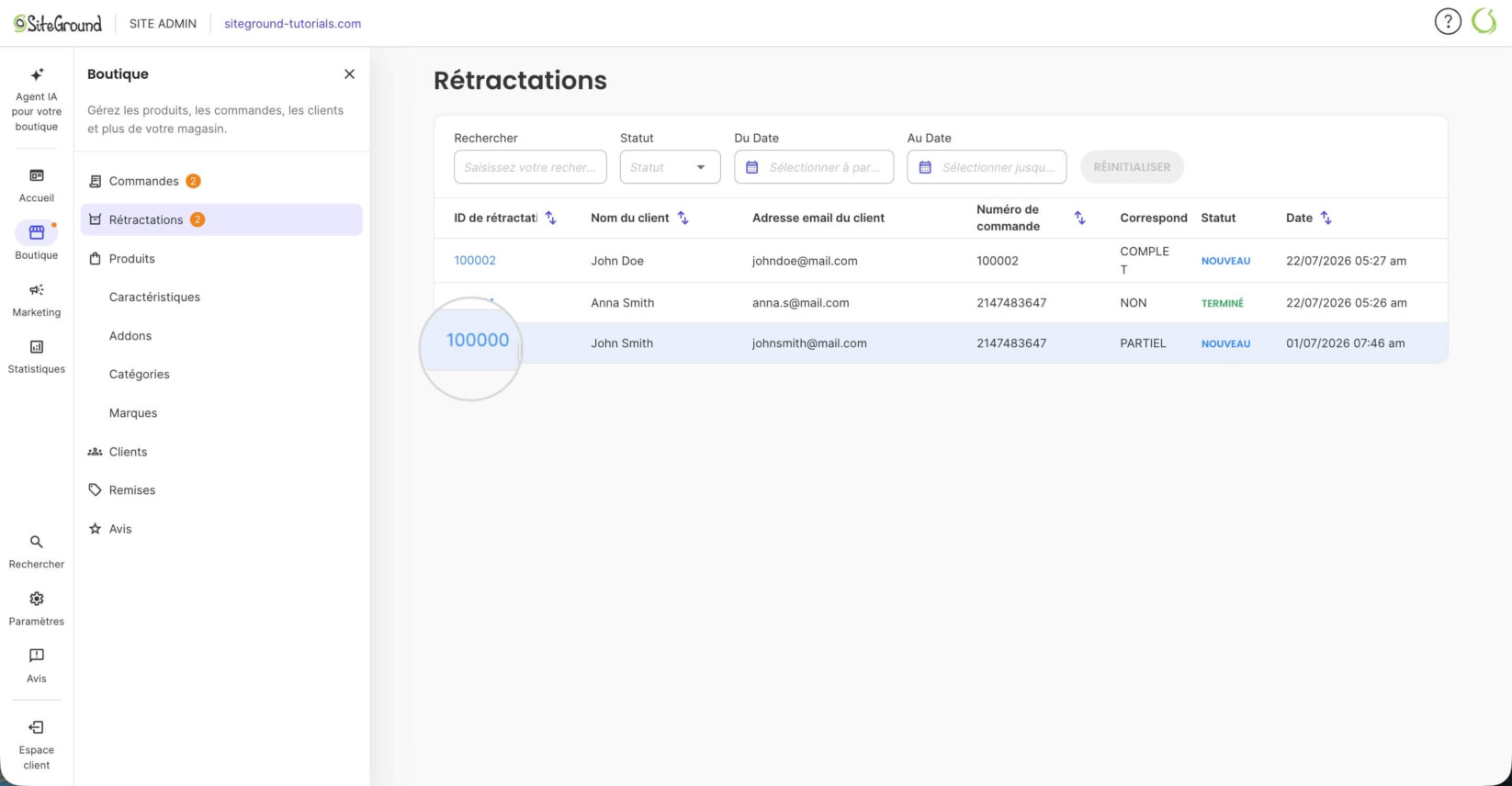Click the Rechercher magnifier icon in sidebar
The image size is (1512, 786).
point(37,543)
